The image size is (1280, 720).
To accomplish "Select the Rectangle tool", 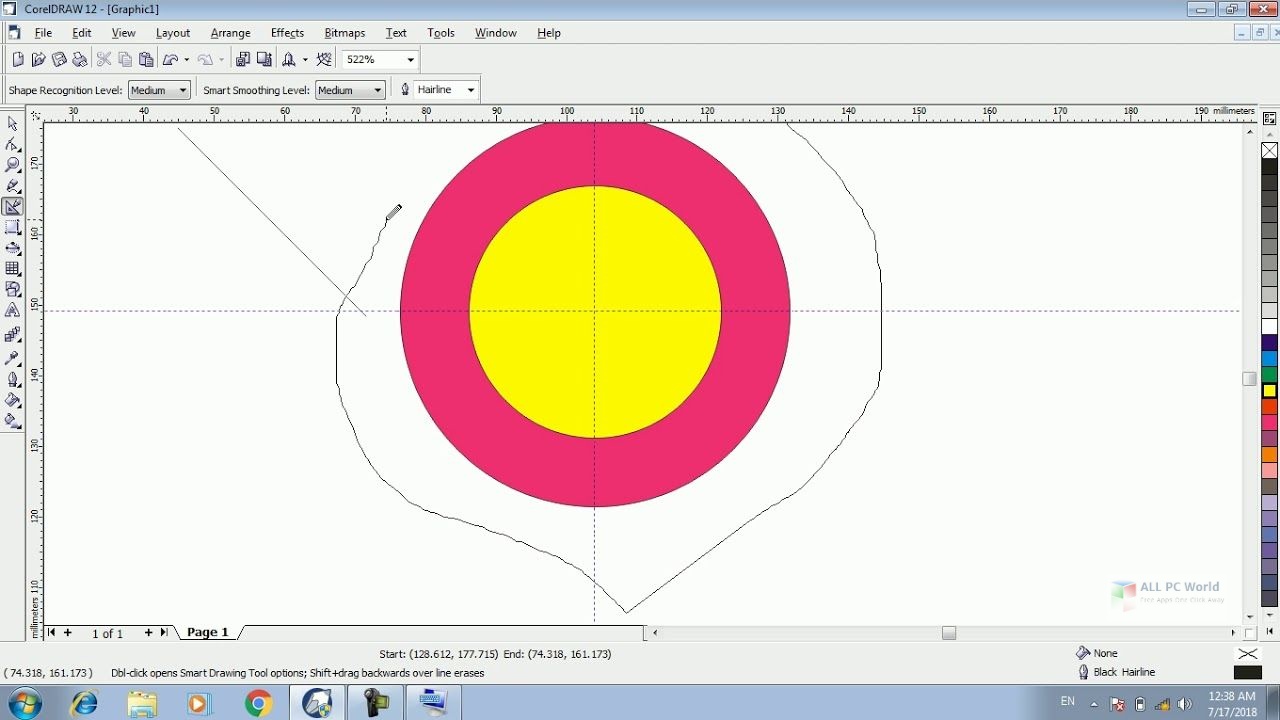I will [x=13, y=228].
